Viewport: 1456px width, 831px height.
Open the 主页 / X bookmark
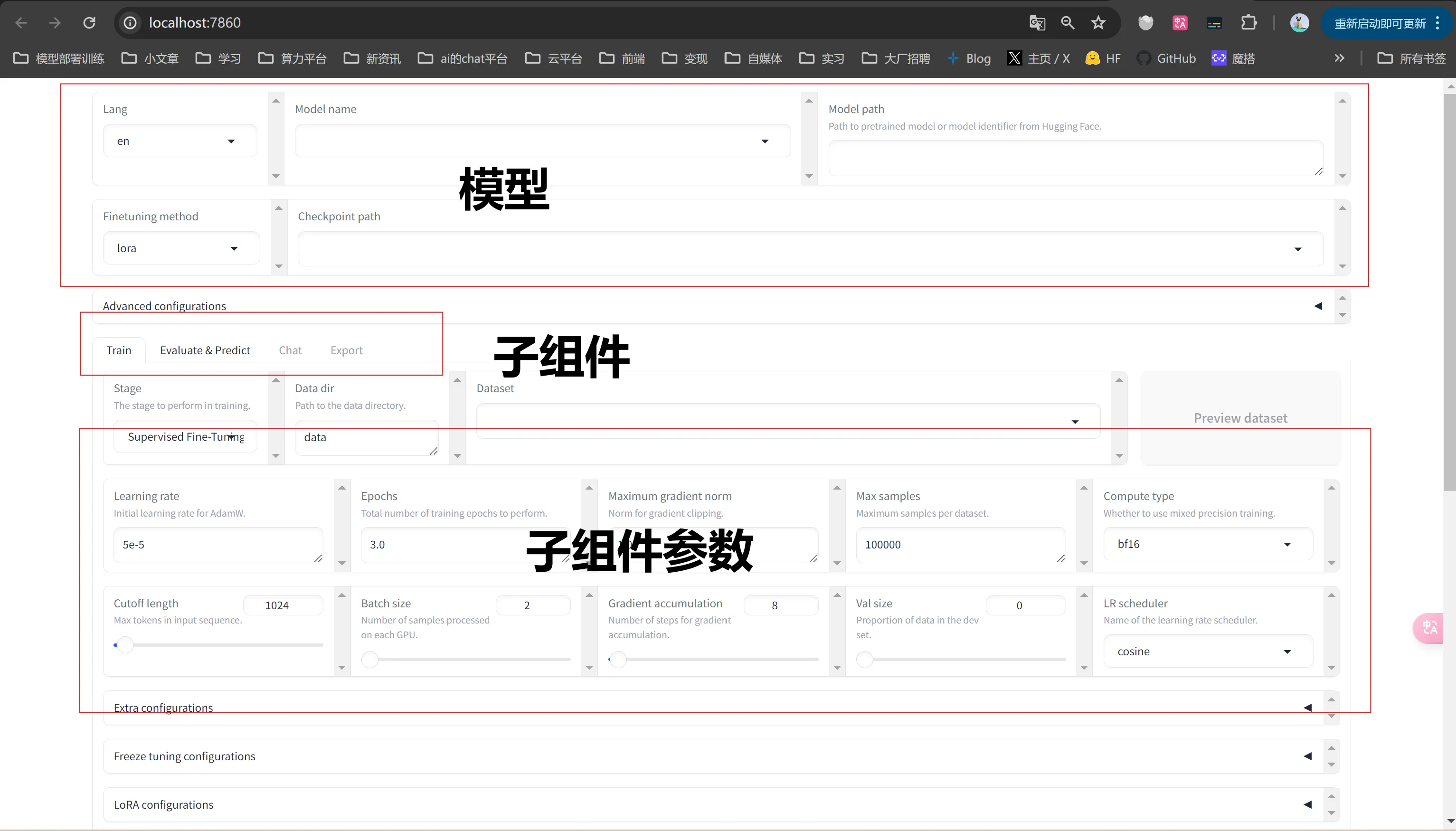(1040, 58)
